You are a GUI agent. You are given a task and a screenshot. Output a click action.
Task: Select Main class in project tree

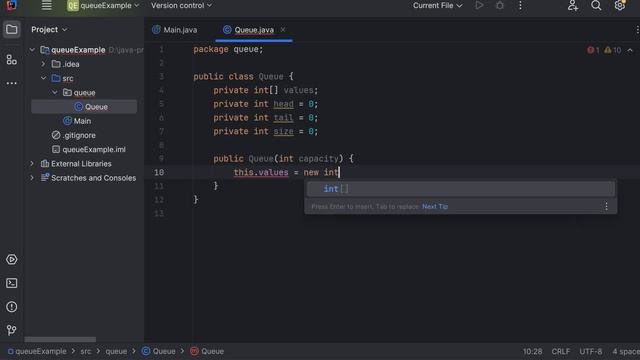pyautogui.click(x=77, y=121)
